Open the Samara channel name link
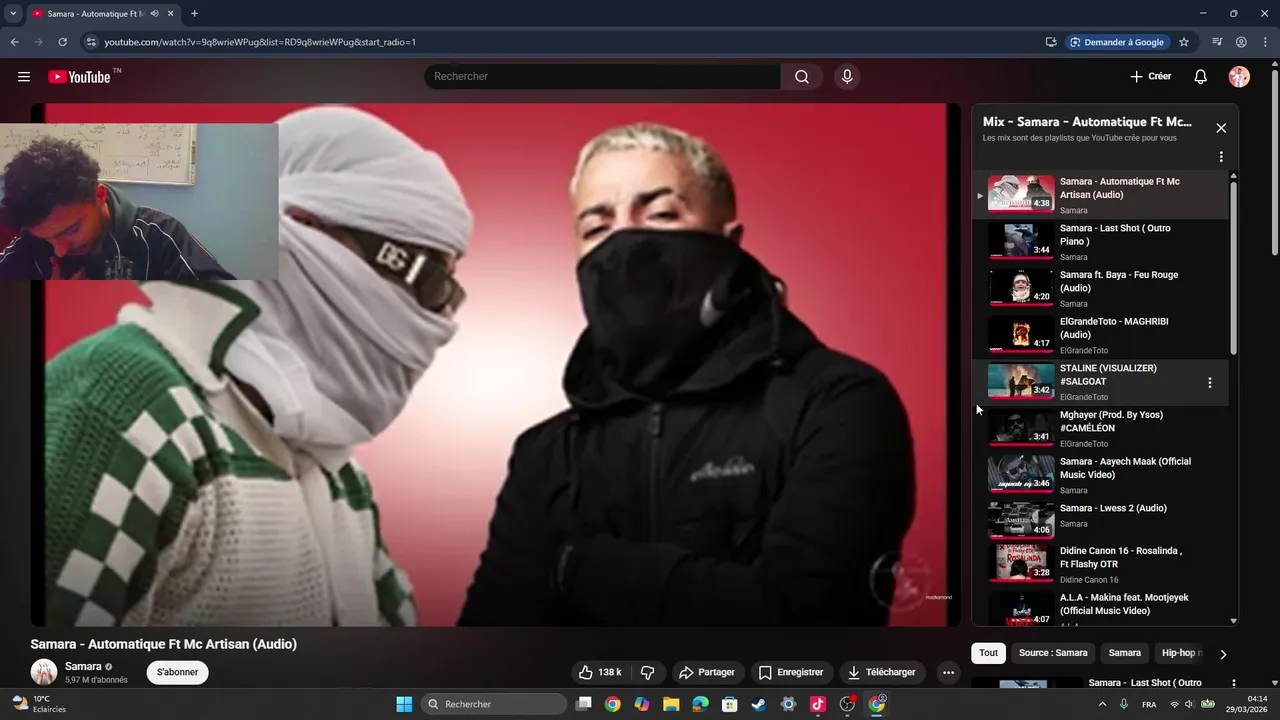 pos(83,666)
